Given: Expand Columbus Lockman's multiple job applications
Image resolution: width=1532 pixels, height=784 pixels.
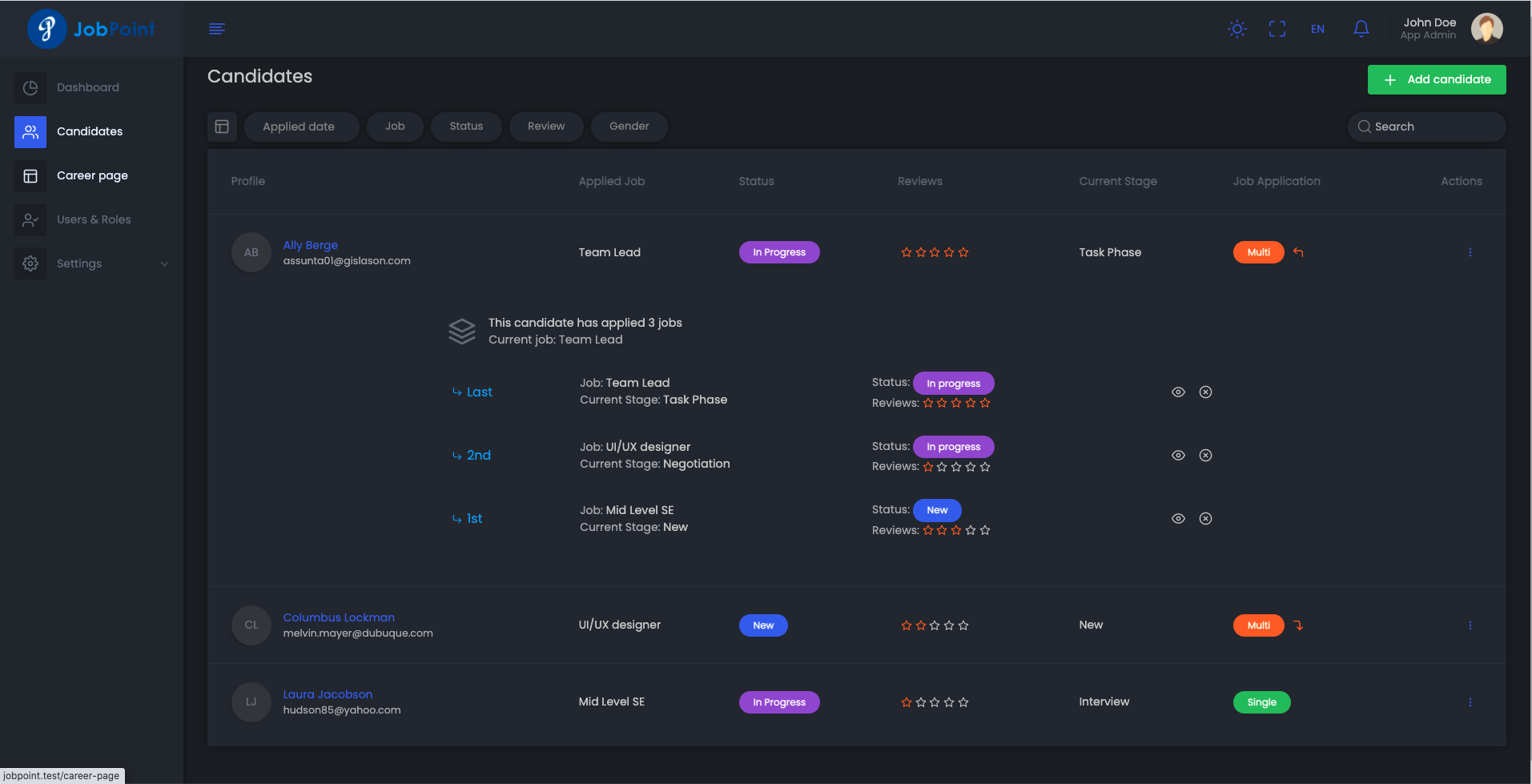Looking at the screenshot, I should [1298, 625].
